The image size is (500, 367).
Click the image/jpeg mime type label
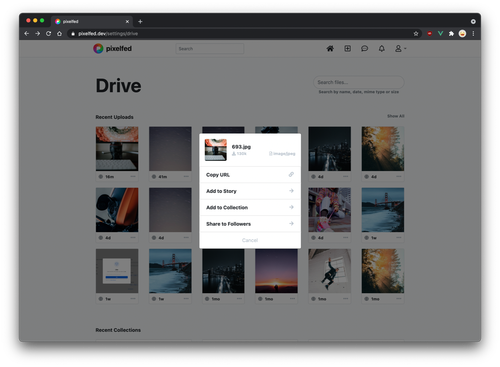pyautogui.click(x=282, y=154)
